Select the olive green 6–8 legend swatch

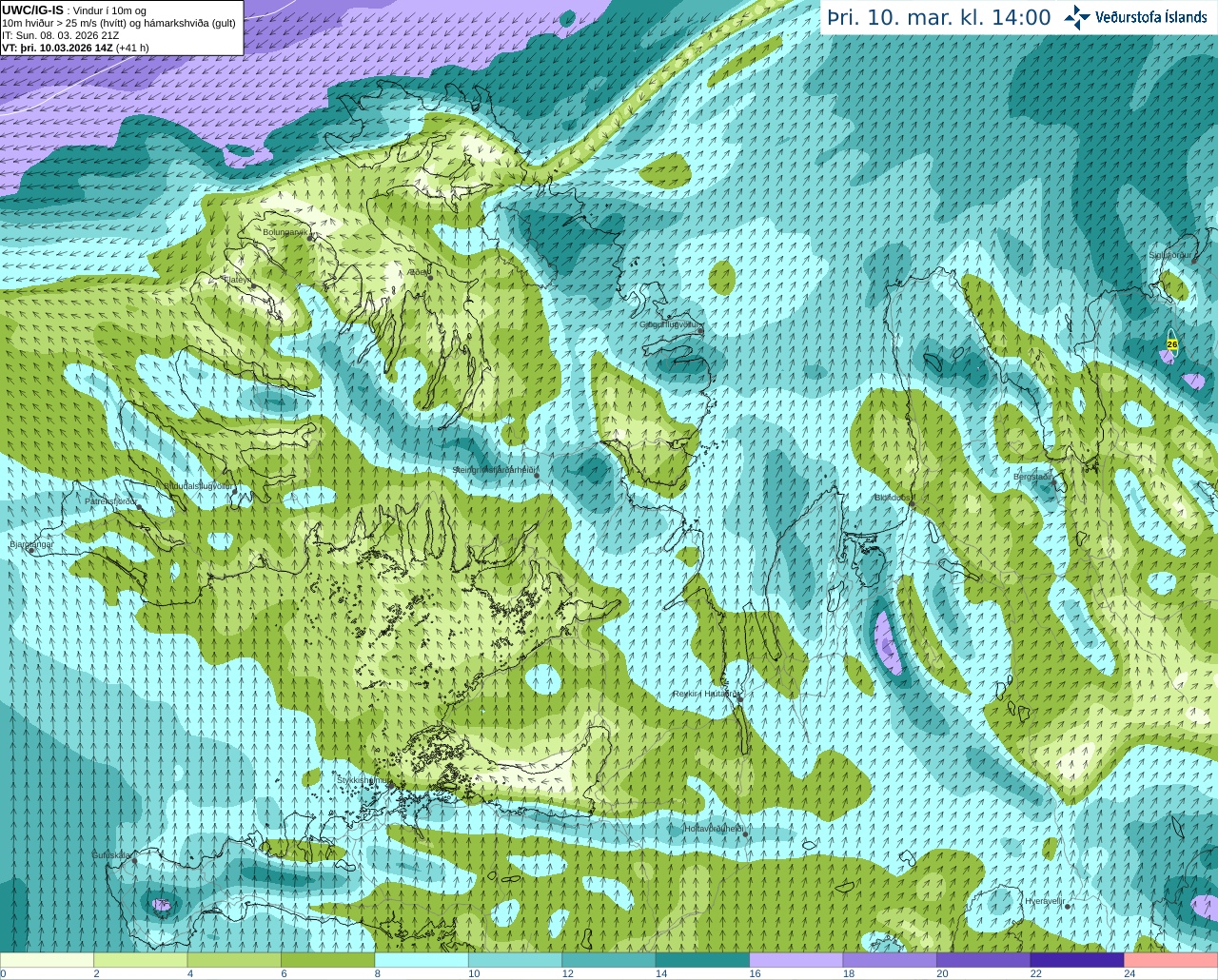coord(328,960)
